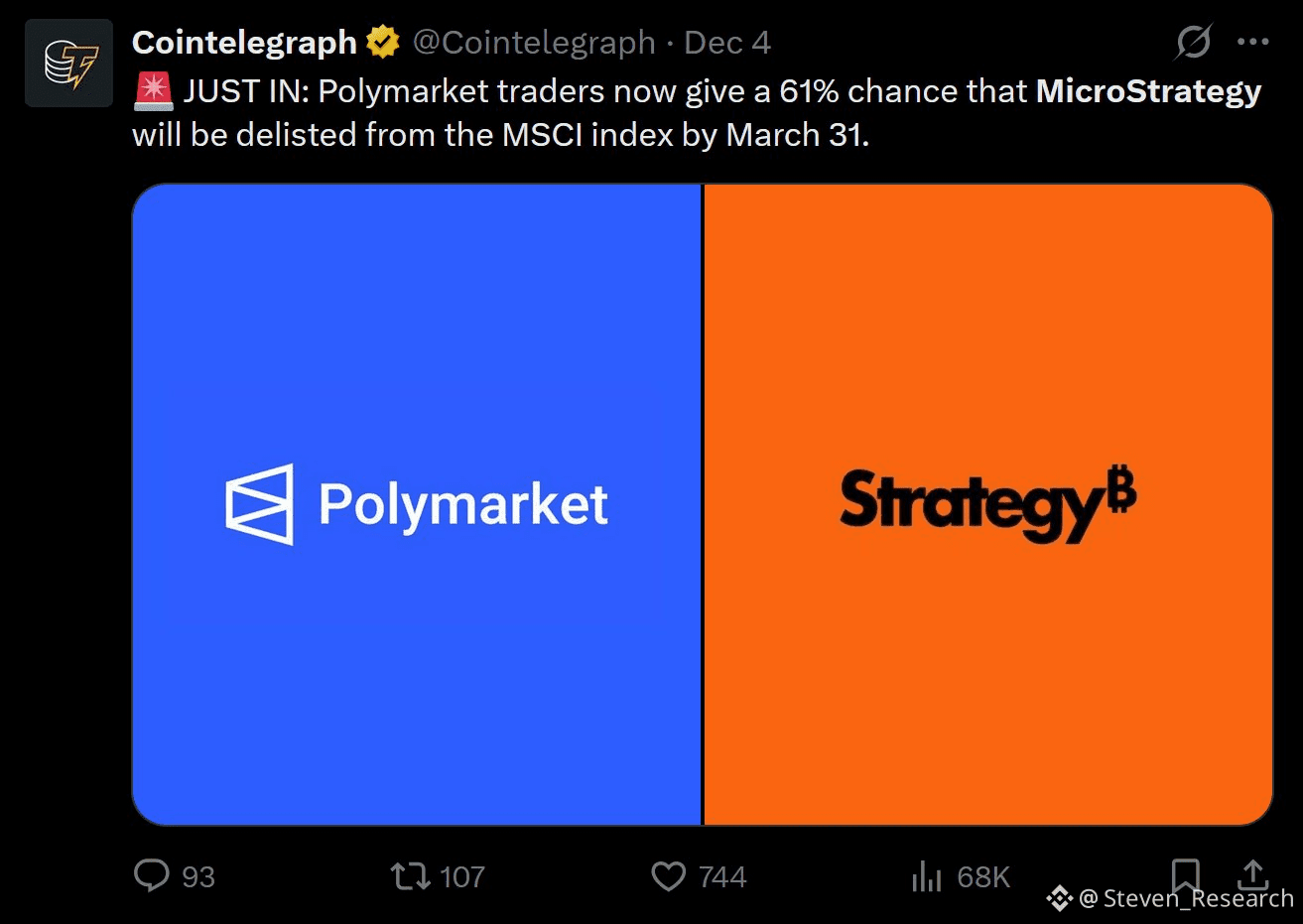Click the bold MicroStrategy text

coord(1148,91)
